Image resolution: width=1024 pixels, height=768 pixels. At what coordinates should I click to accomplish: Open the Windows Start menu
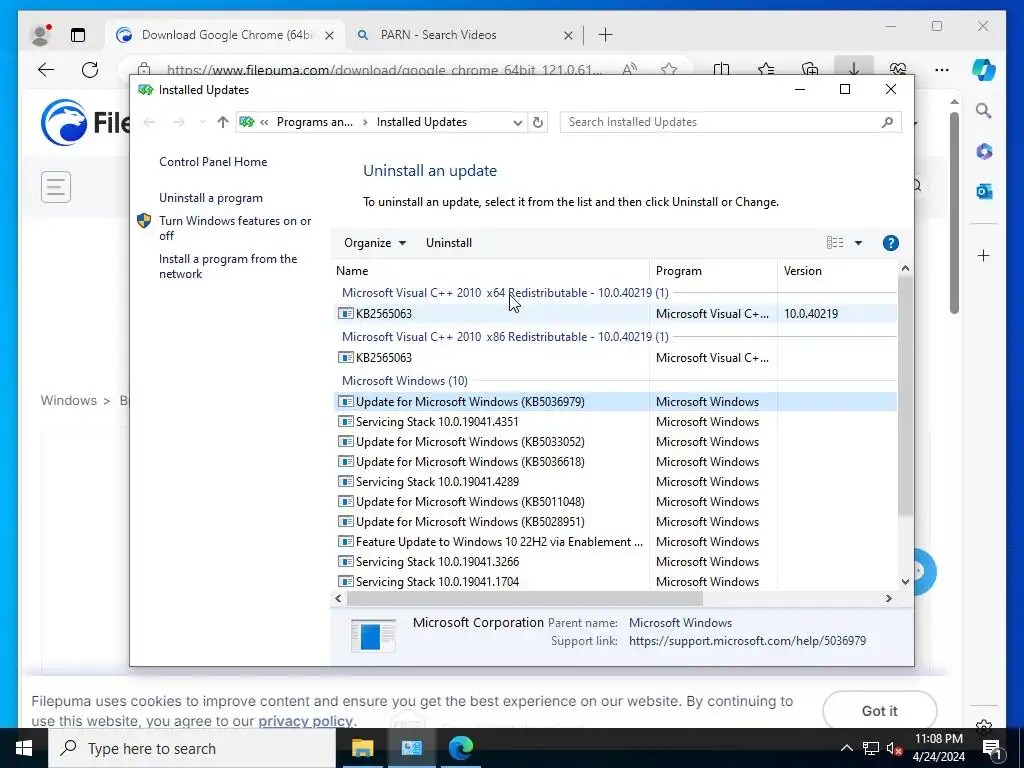[x=24, y=748]
